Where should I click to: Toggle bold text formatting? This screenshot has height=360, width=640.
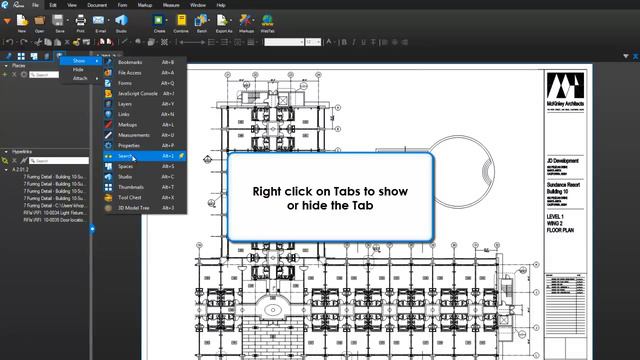(344, 42)
